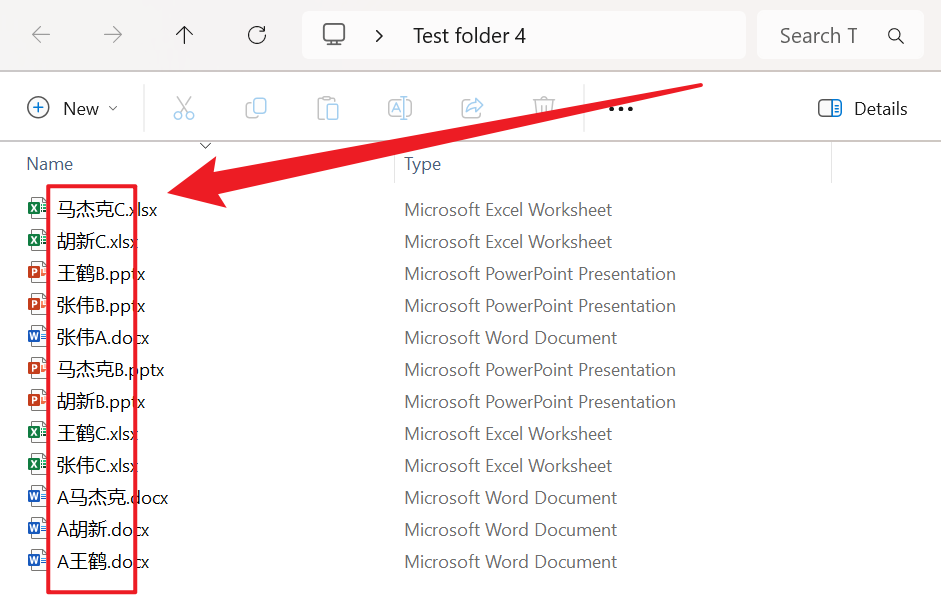Open the New item dropdown

click(x=72, y=108)
